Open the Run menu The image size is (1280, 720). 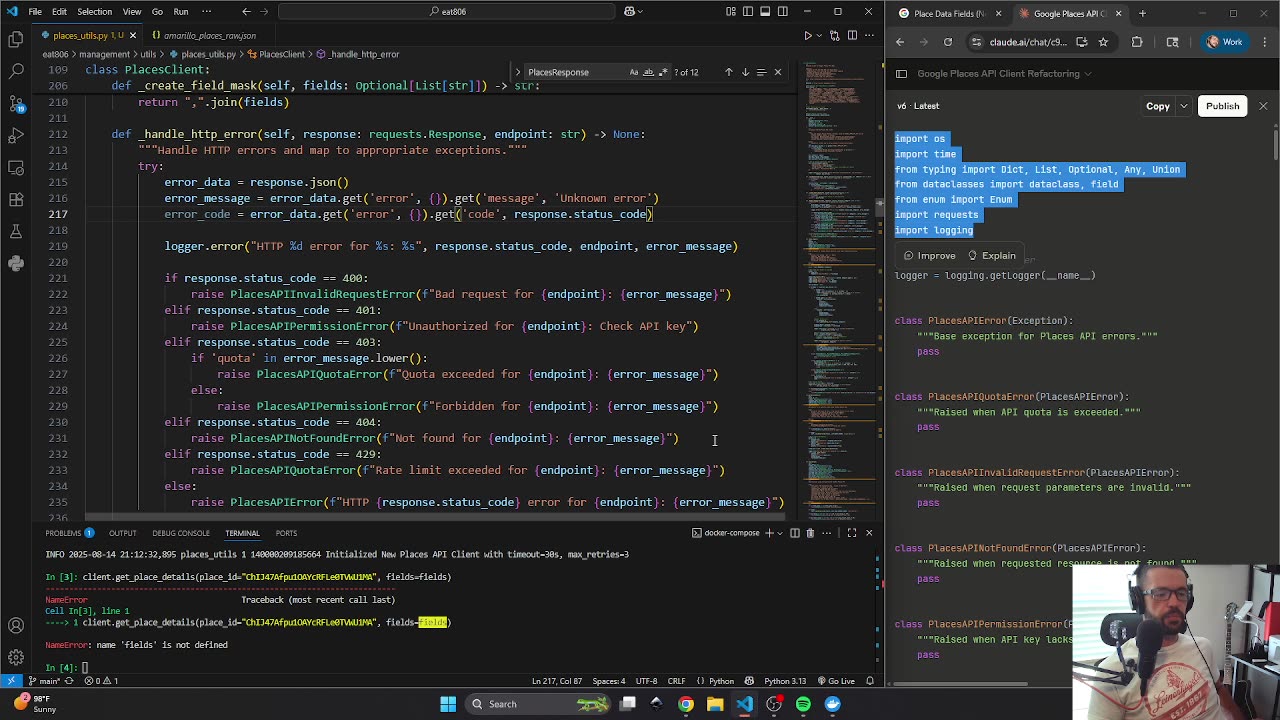tap(181, 11)
